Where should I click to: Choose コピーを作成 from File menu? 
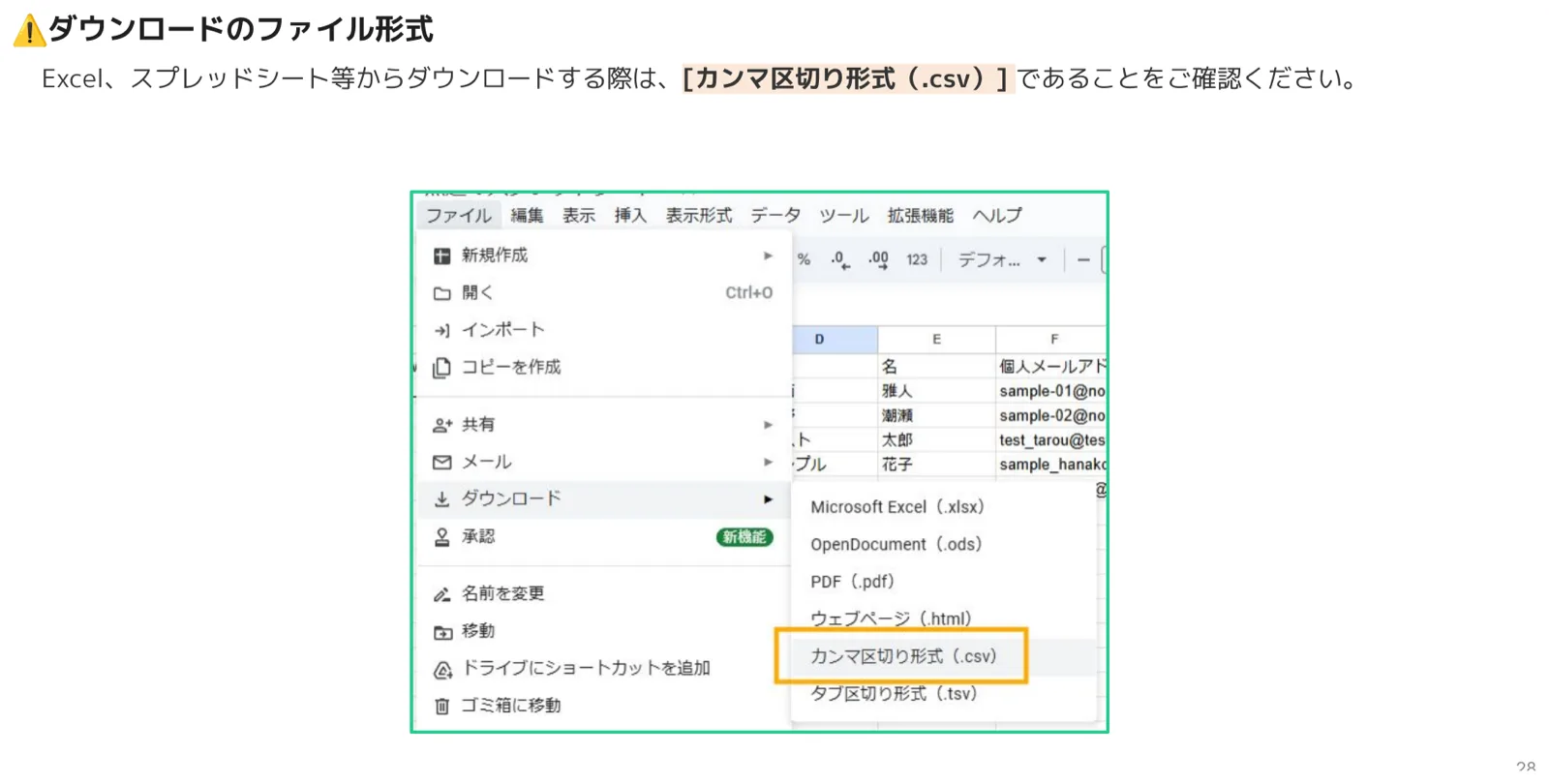603,368
